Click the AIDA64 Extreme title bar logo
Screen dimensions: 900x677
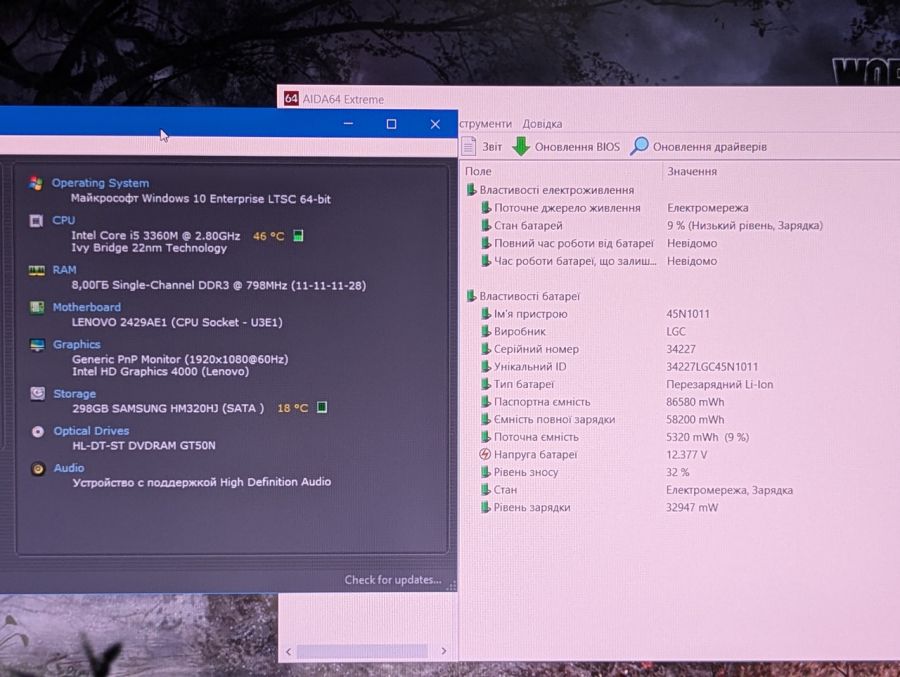(x=291, y=99)
